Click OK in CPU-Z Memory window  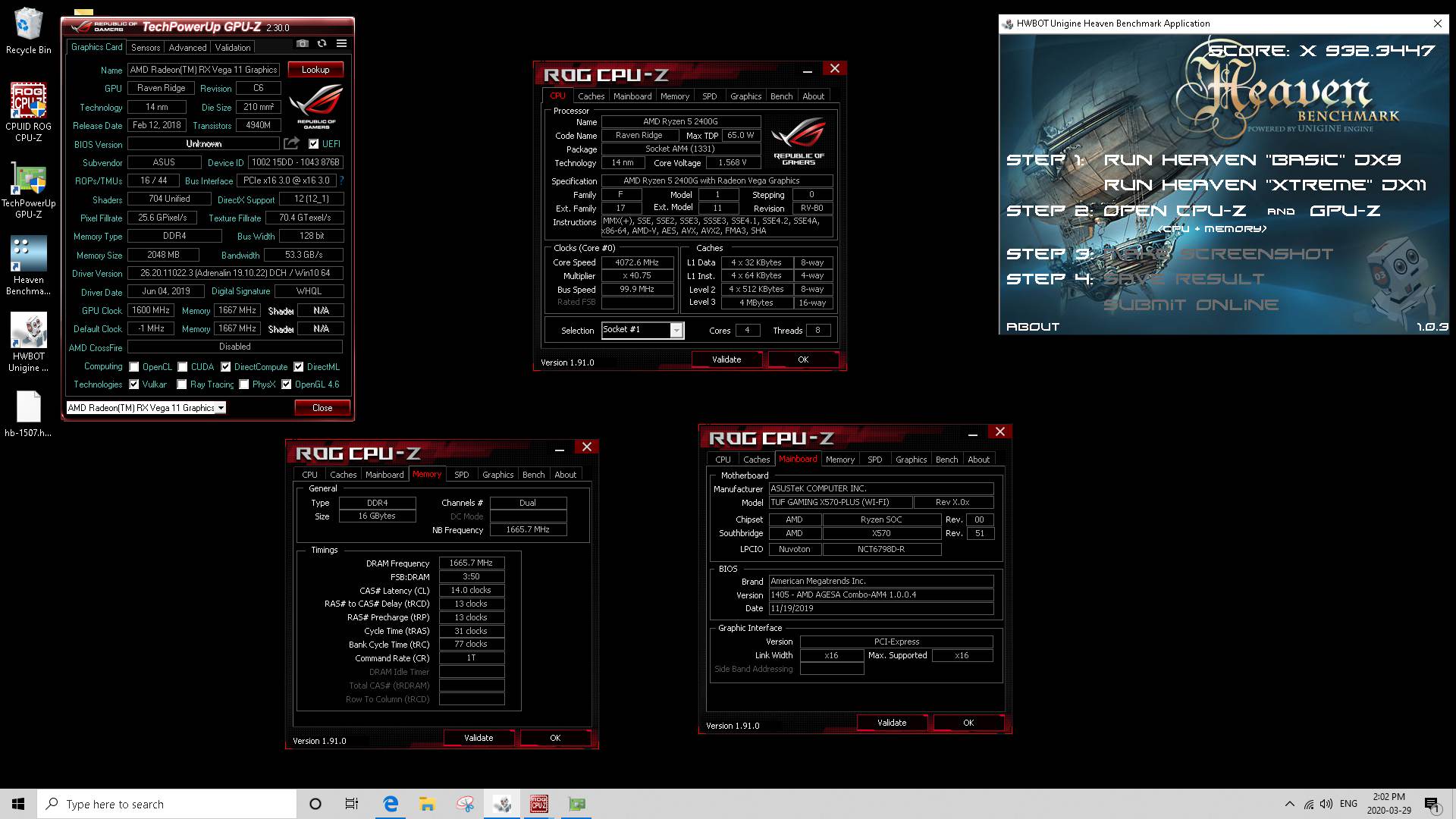(x=555, y=738)
